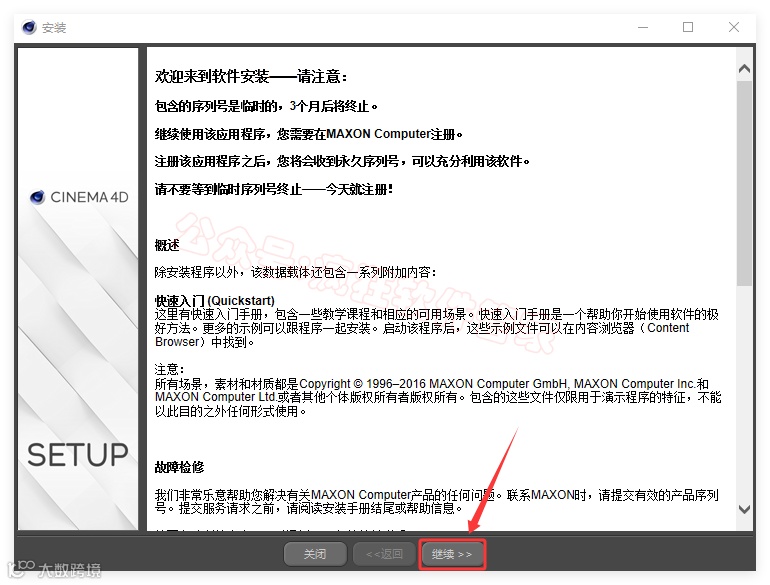The image size is (770, 585).
Task: Click the line 除安装程序以外,该数据载体还包含一系列附加内容:
Action: point(295,272)
